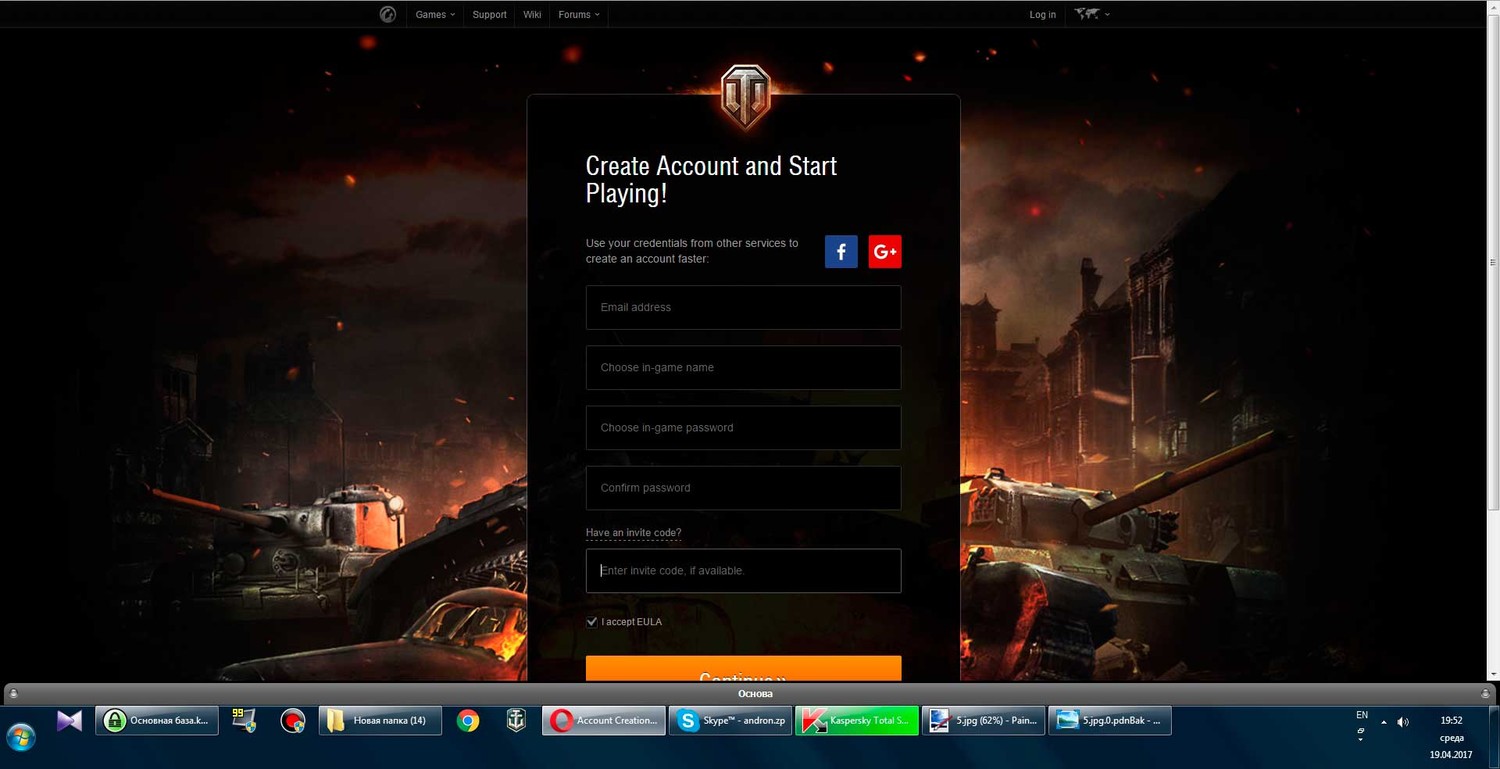The height and width of the screenshot is (769, 1500).
Task: Click the Log in link
Action: click(1042, 15)
